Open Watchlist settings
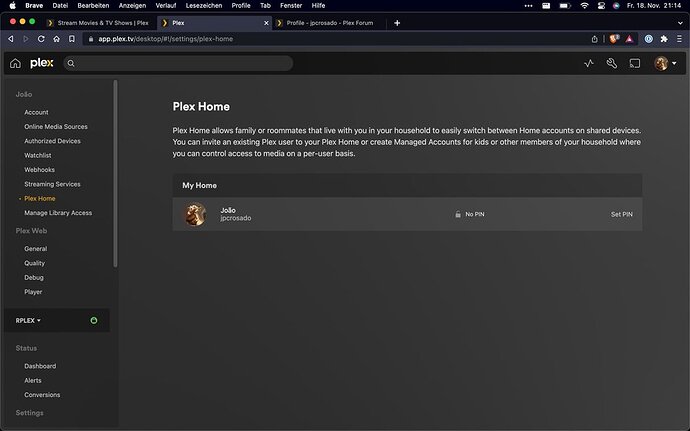The height and width of the screenshot is (431, 690). click(x=38, y=155)
